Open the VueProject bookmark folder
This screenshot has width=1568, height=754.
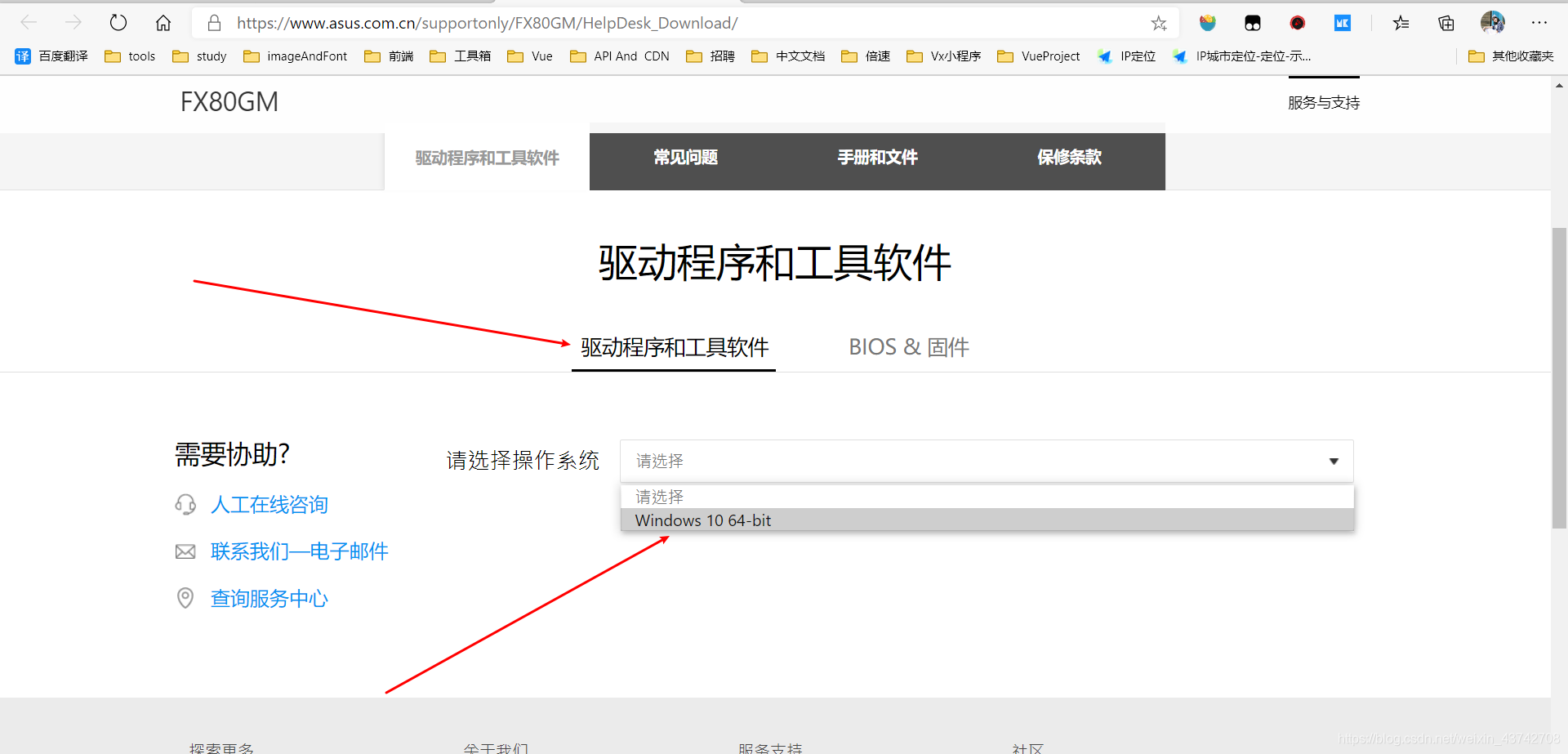[x=1039, y=56]
